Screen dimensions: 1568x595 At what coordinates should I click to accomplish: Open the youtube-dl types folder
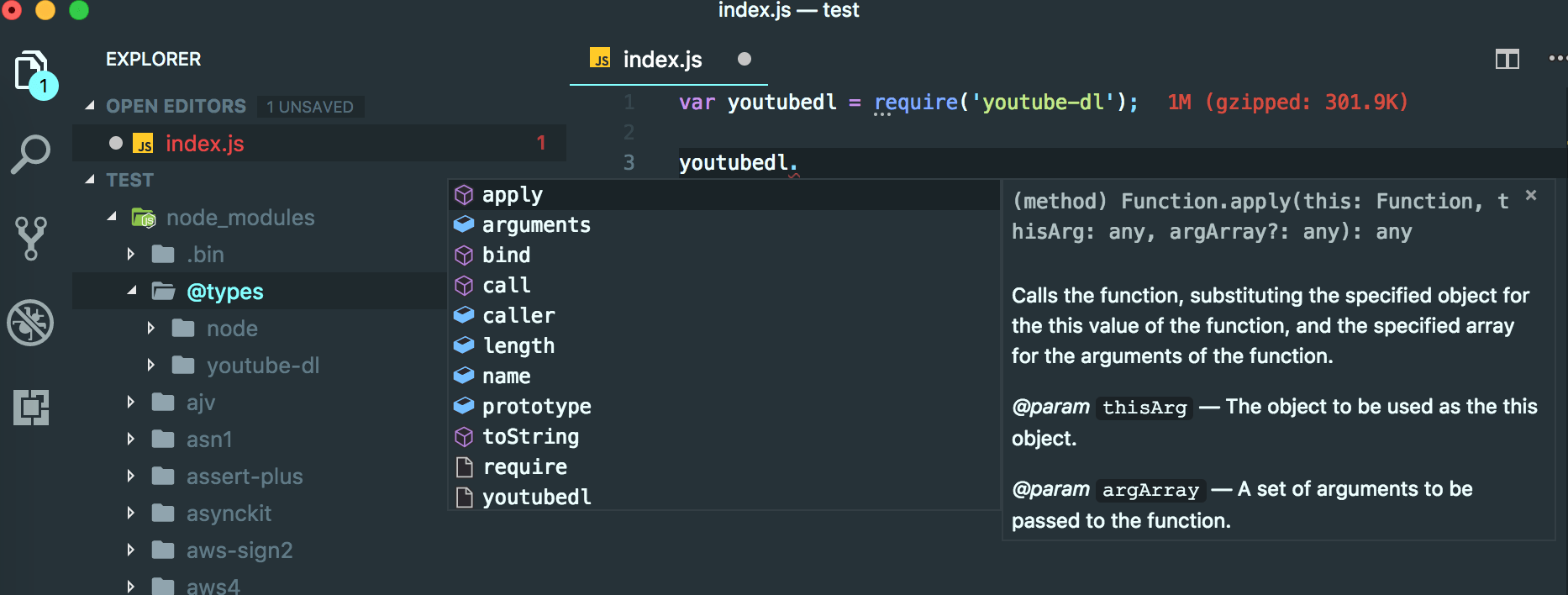coord(262,366)
